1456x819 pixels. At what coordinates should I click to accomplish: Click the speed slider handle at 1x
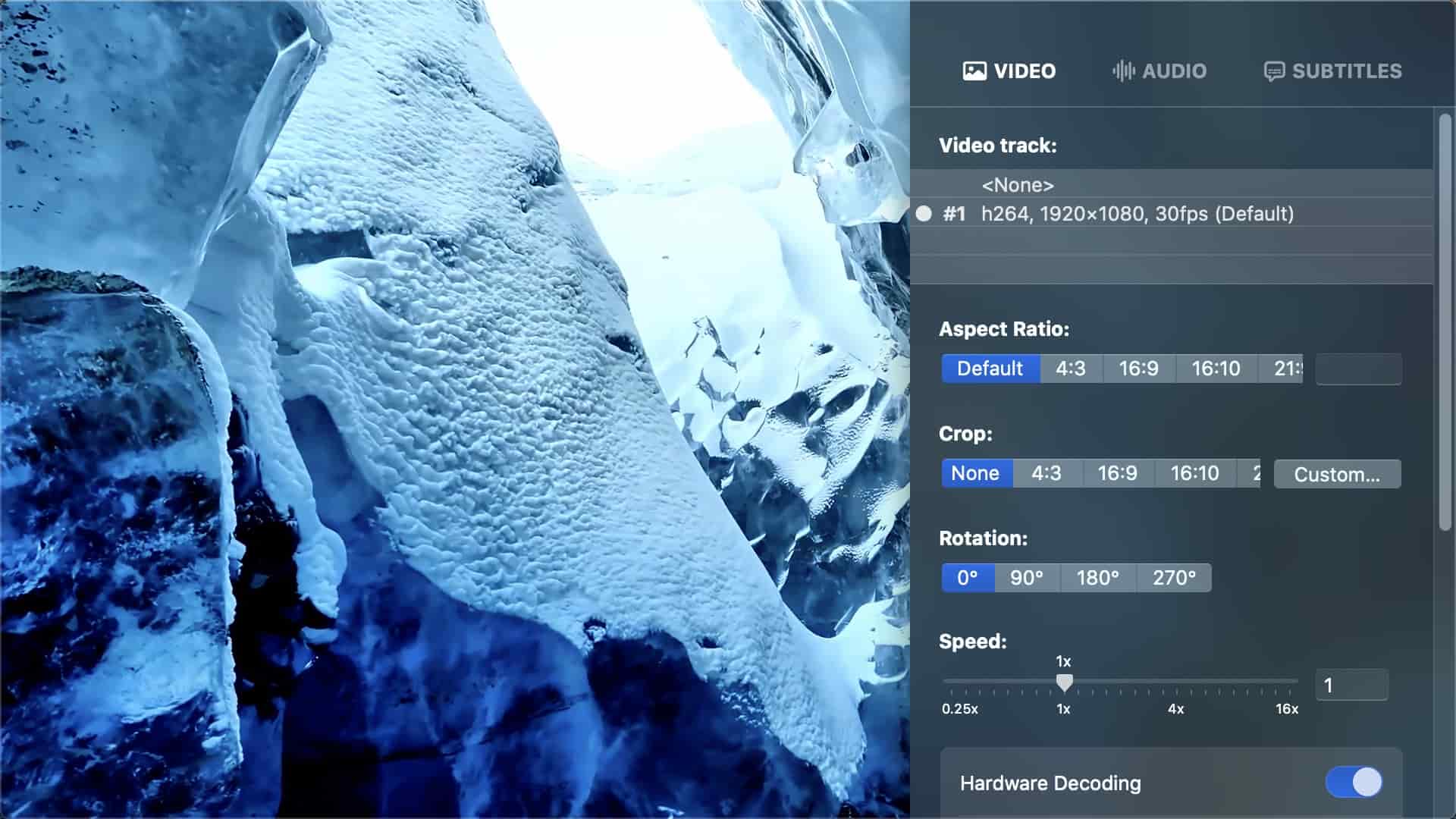click(1064, 682)
